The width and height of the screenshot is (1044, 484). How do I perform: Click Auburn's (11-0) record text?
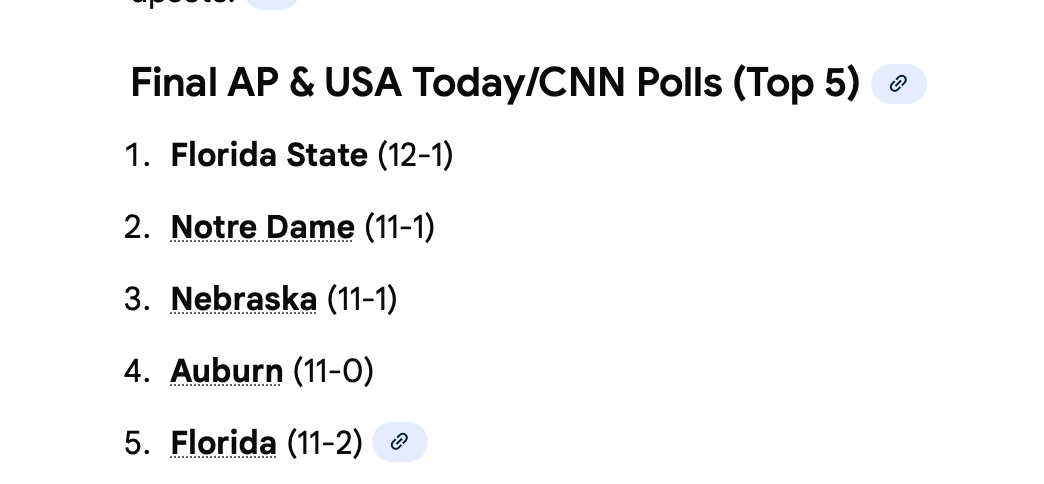[333, 371]
